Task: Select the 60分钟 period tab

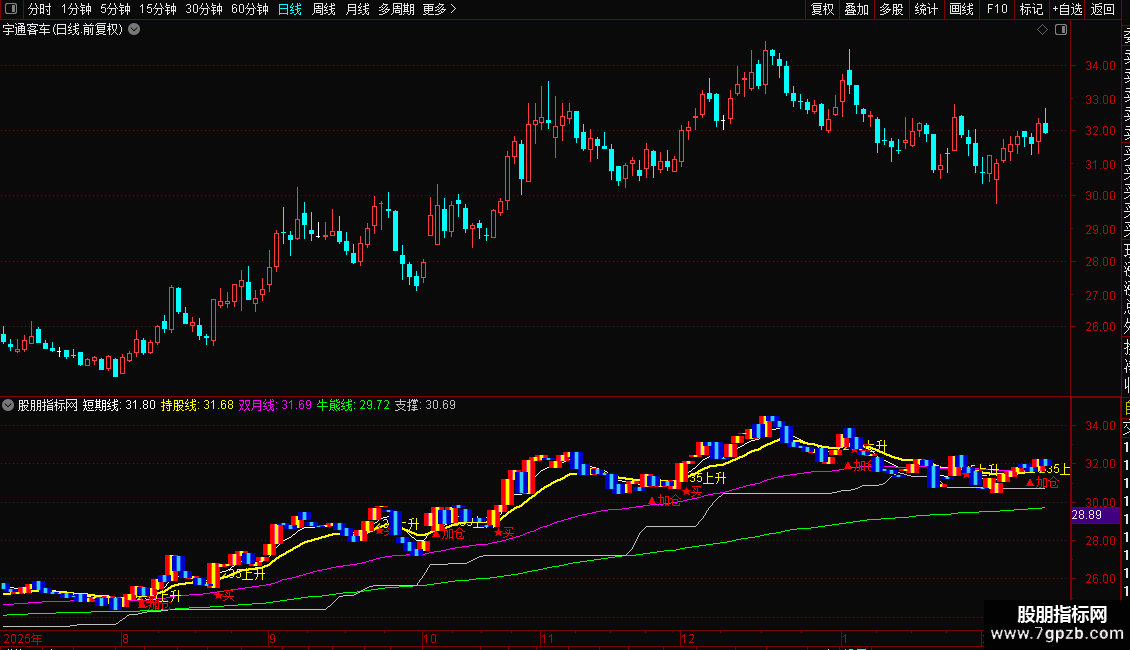Action: tap(250, 10)
